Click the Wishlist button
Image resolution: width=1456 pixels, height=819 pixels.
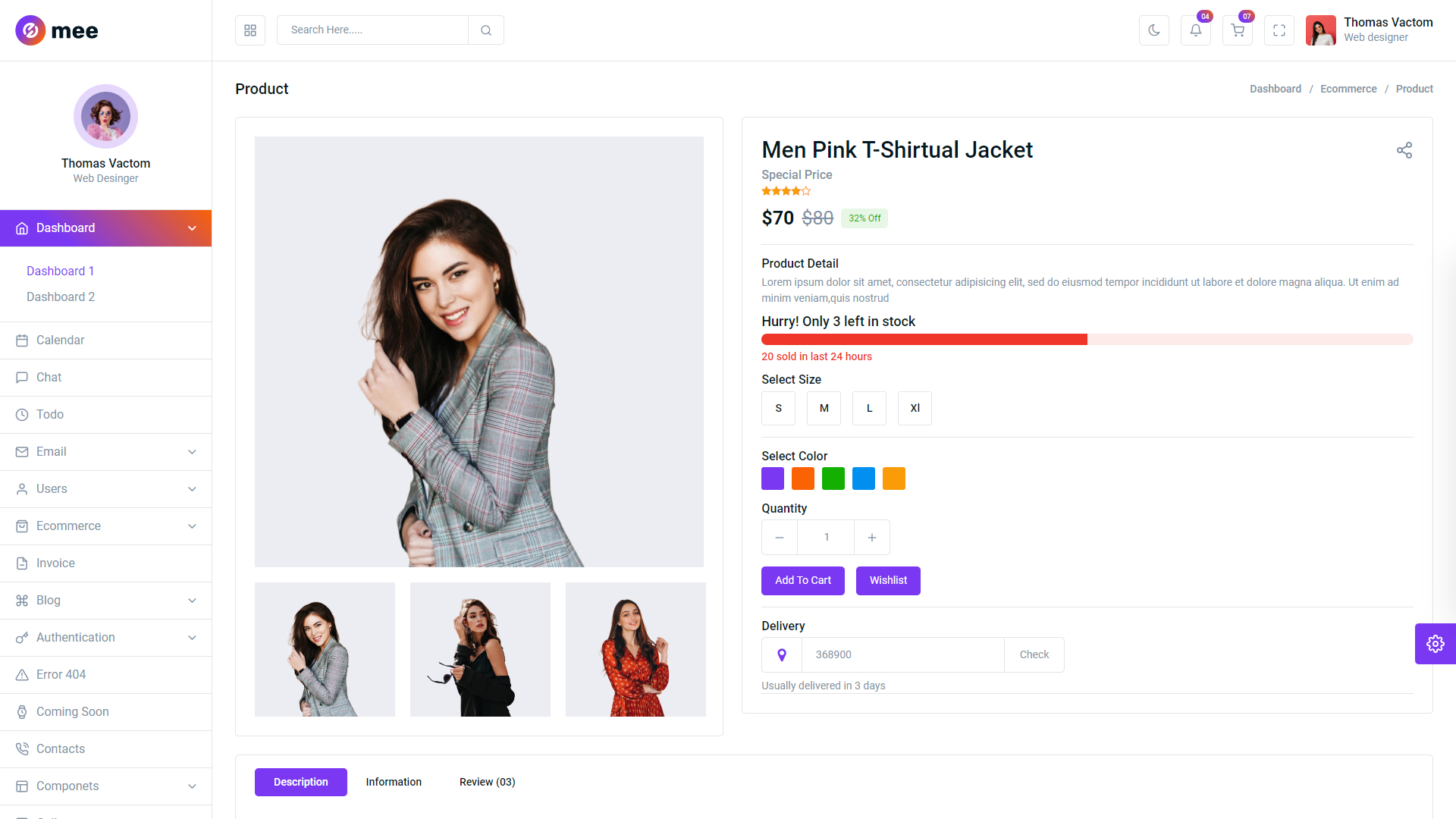coord(888,581)
